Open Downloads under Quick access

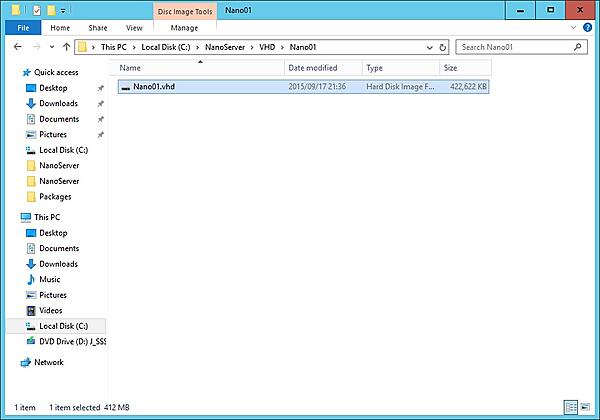[x=58, y=103]
